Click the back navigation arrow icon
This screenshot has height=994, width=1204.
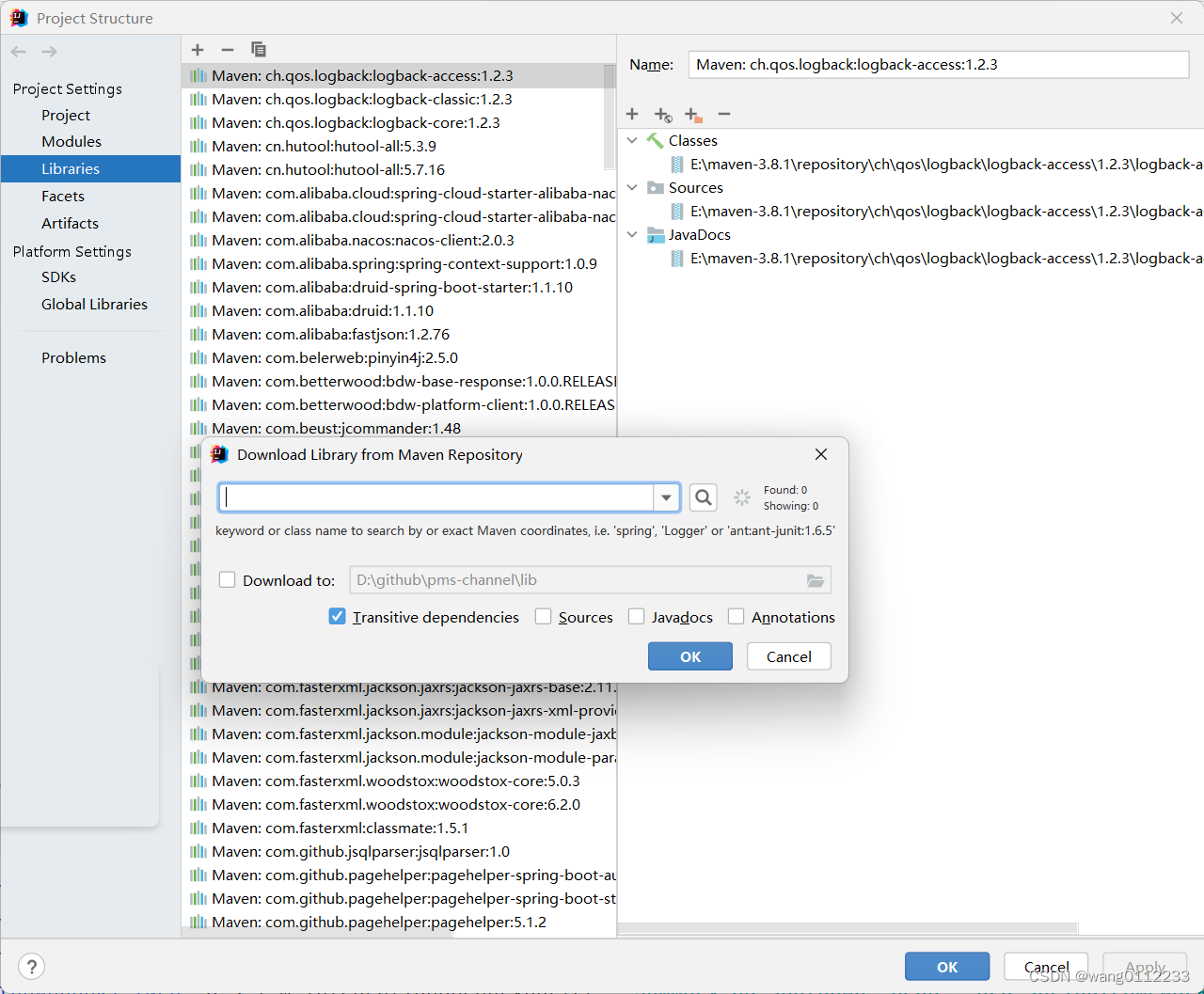pos(17,52)
